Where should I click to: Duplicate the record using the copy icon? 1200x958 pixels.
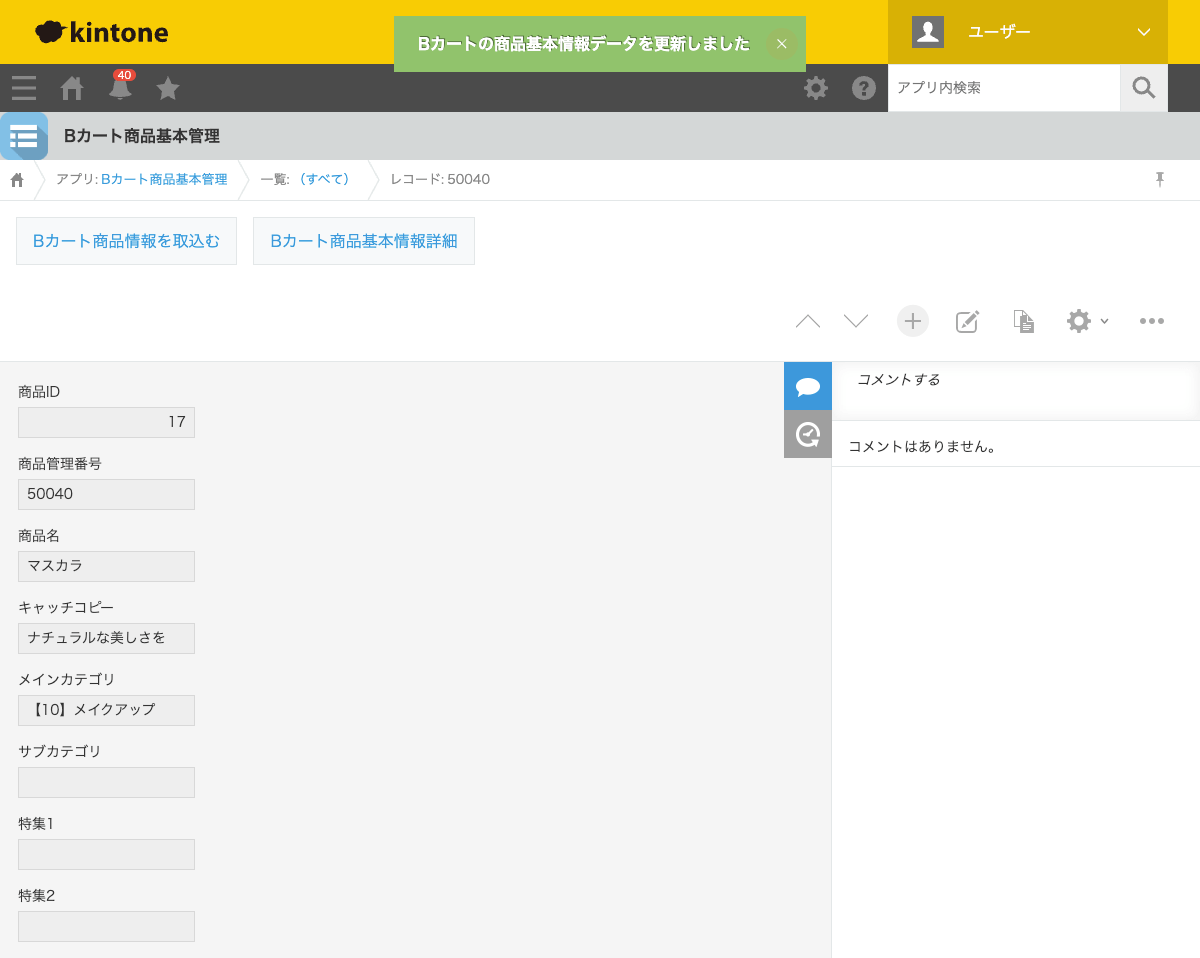click(x=1023, y=321)
